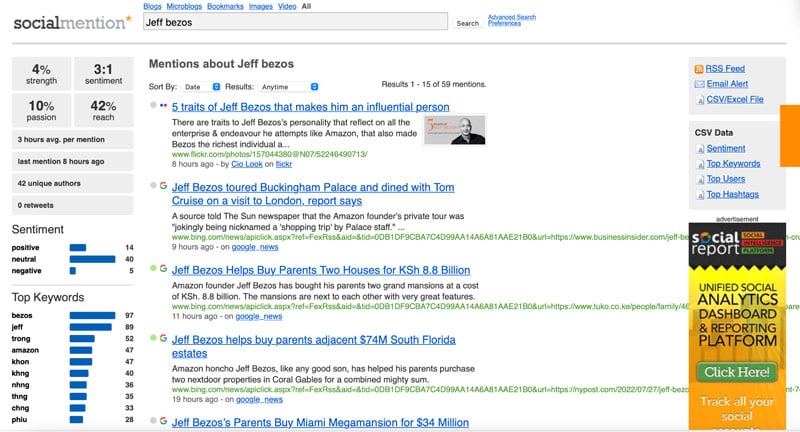
Task: Click the 10% passion box
Action: click(x=41, y=110)
